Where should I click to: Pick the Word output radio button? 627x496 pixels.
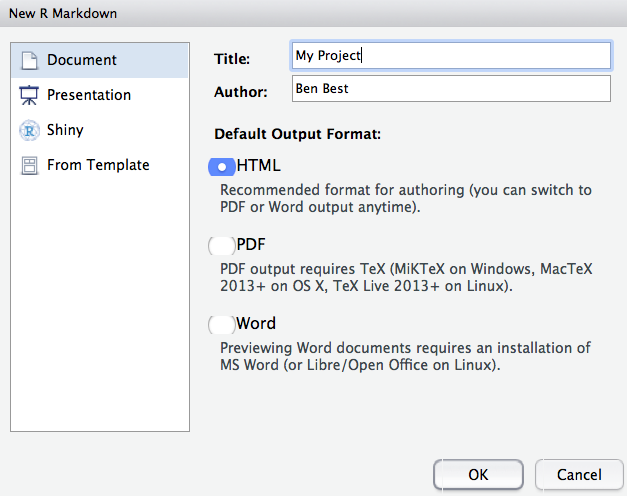(220, 324)
